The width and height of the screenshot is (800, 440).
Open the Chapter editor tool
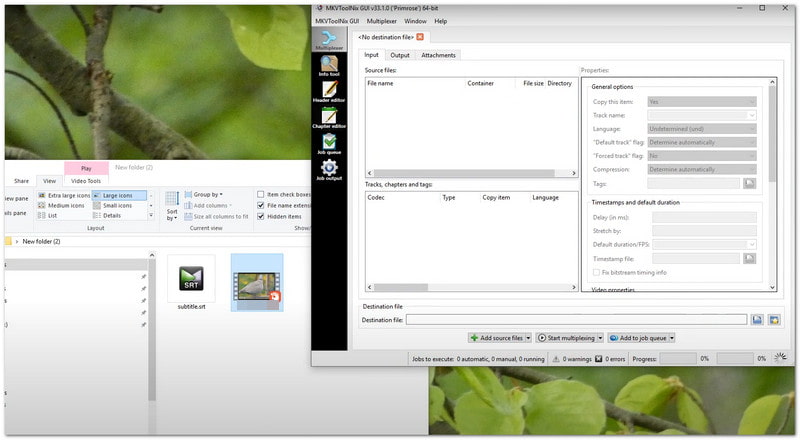click(329, 119)
